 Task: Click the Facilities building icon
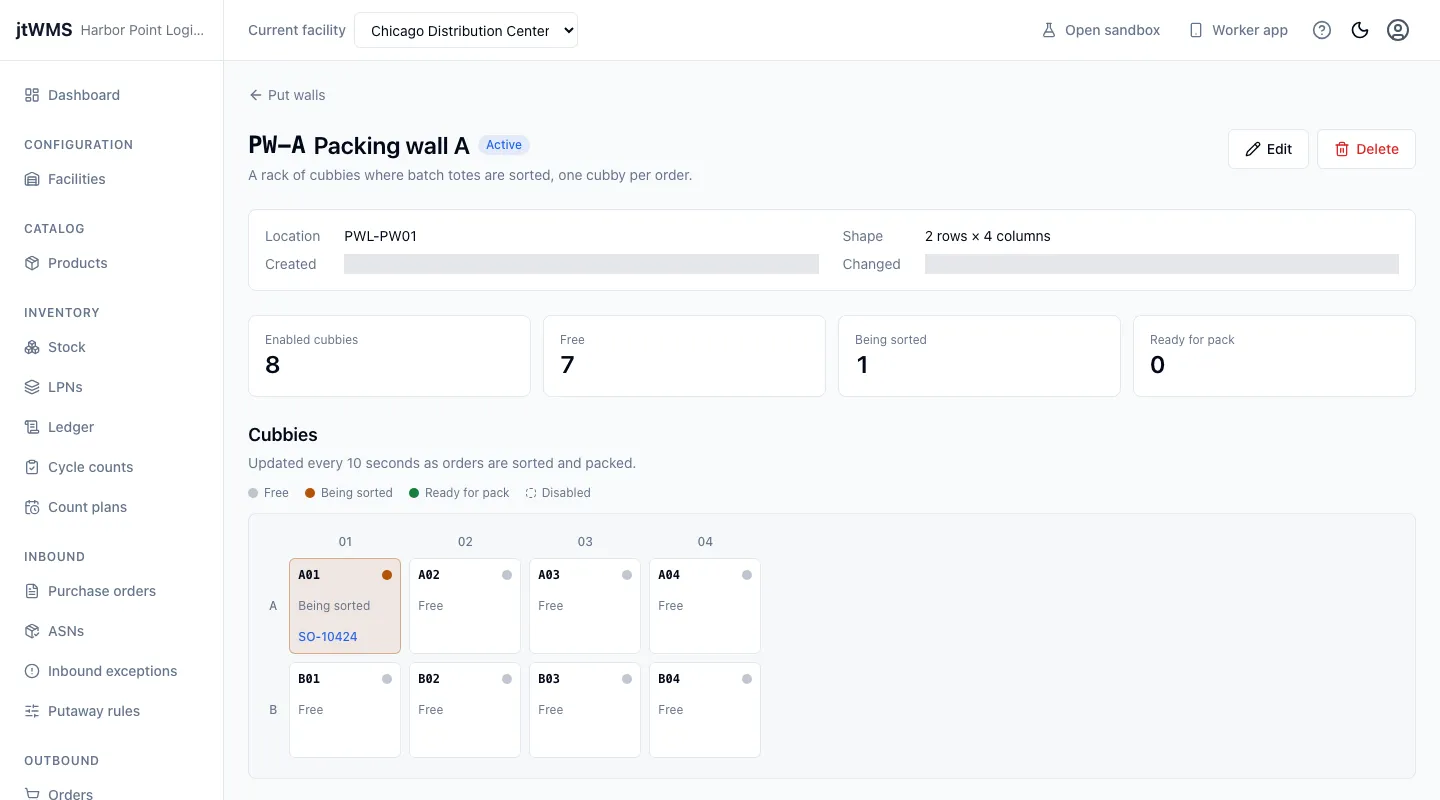(32, 179)
